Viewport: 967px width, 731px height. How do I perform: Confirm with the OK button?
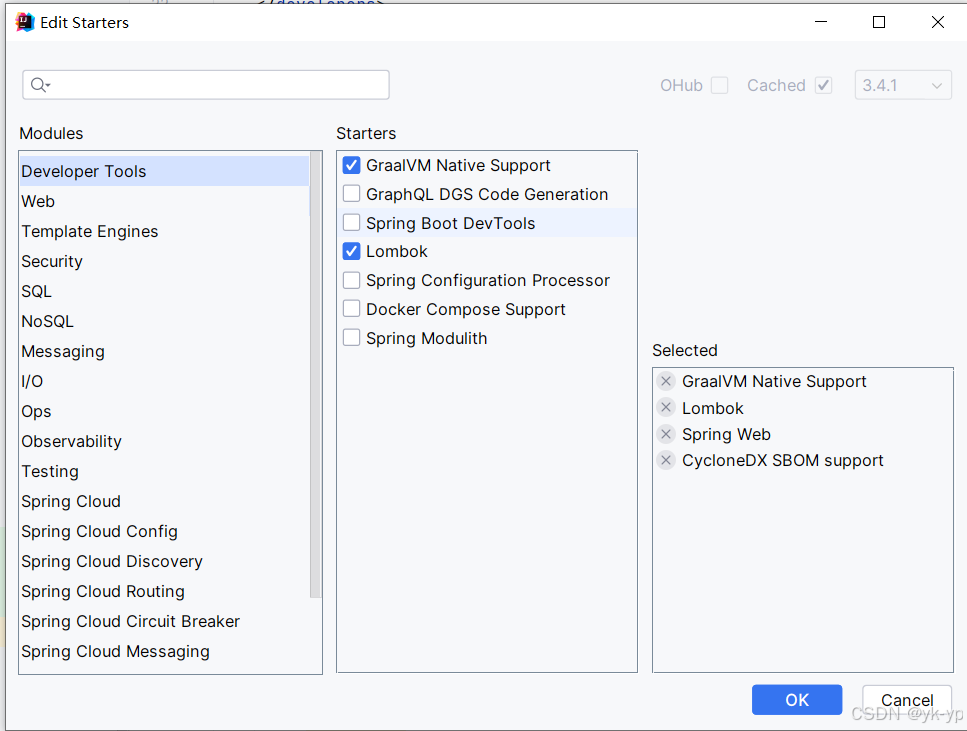coord(797,700)
